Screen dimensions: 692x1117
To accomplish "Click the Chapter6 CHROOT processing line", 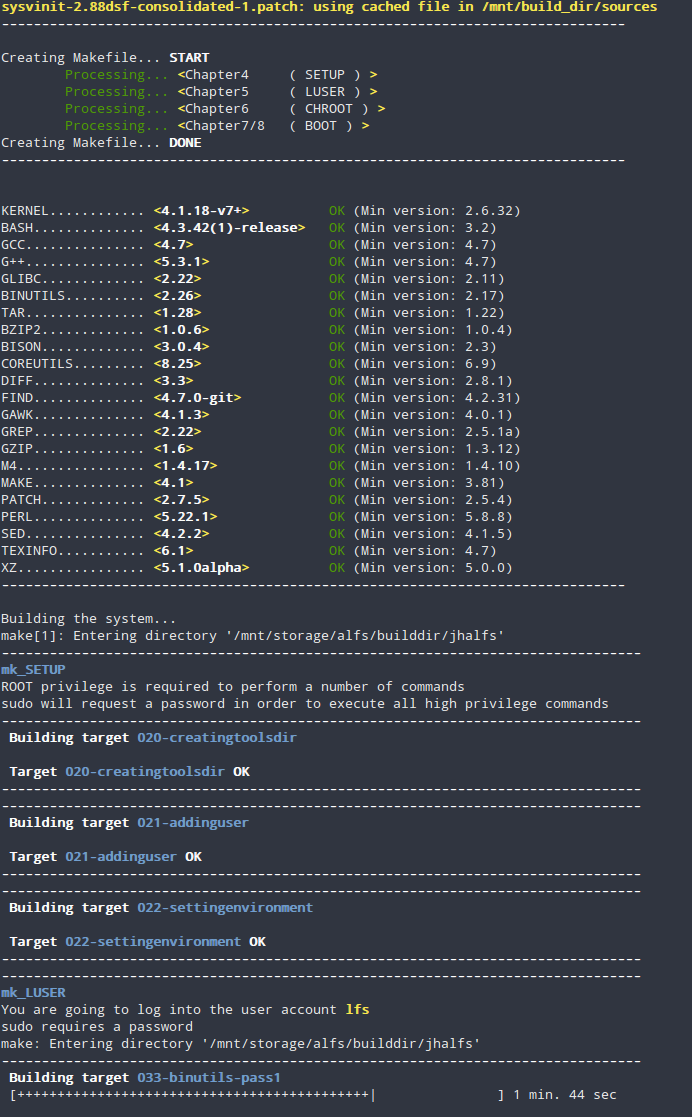I will (225, 109).
